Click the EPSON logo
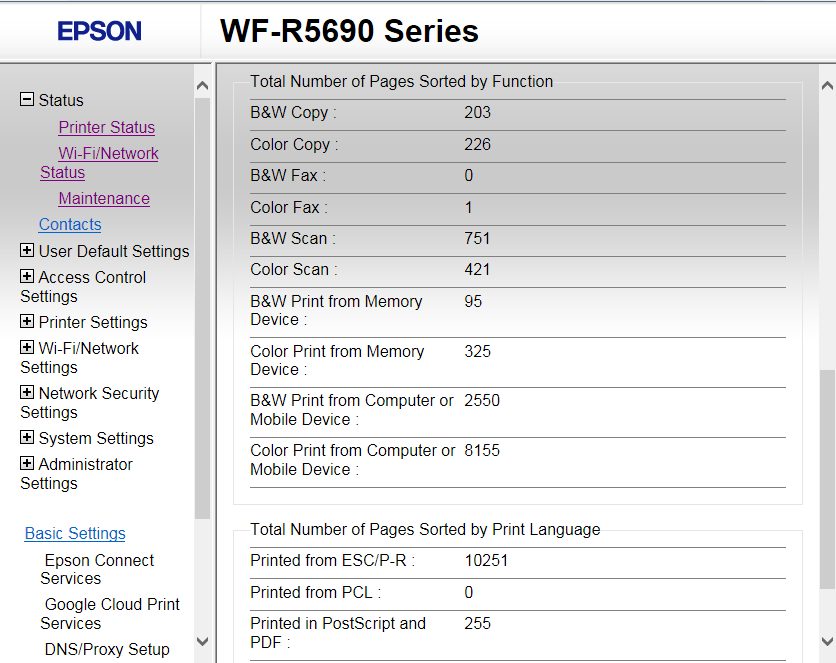 click(99, 31)
